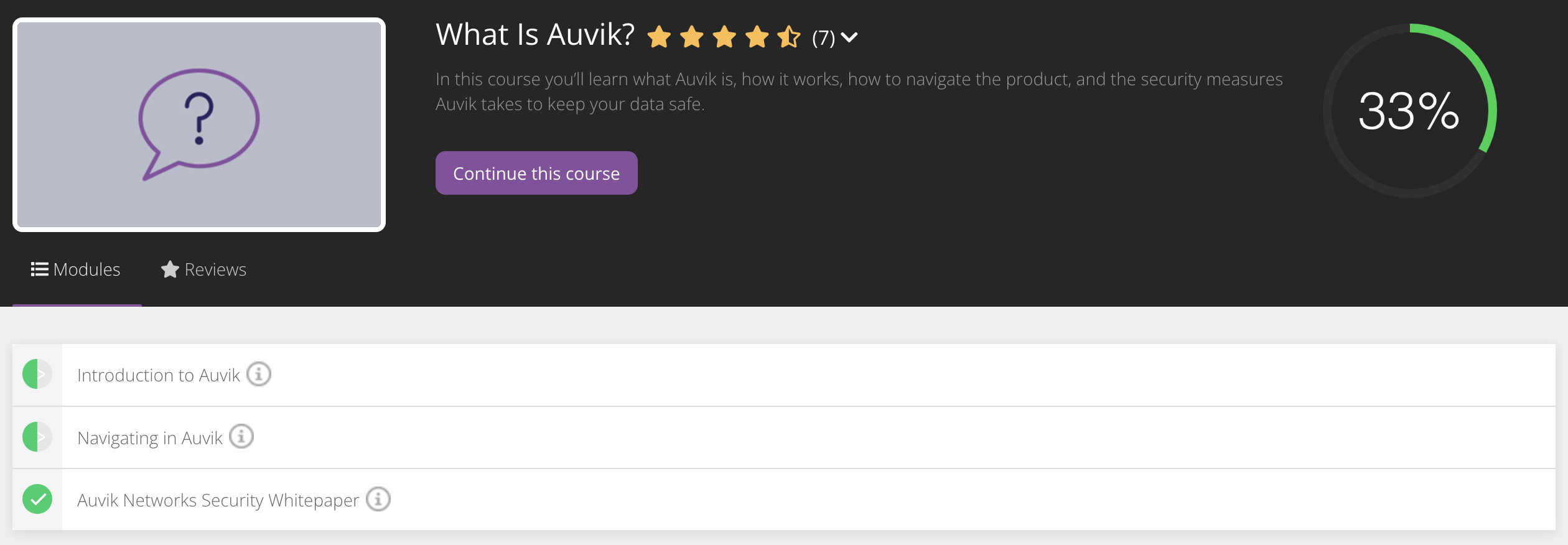Open the Auvik Networks Security Whitepaper module
This screenshot has width=1568, height=545.
pos(217,499)
